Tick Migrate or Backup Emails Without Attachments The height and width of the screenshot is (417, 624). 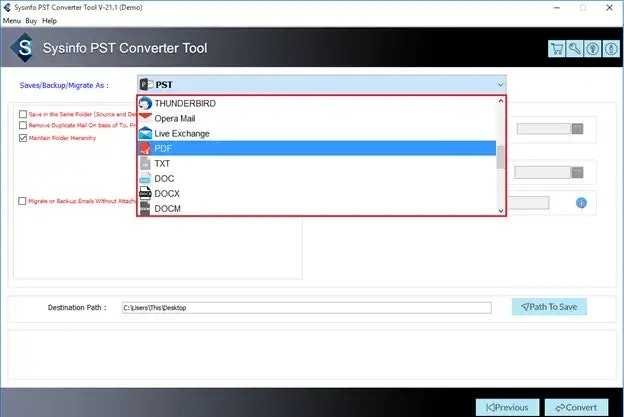(22, 201)
